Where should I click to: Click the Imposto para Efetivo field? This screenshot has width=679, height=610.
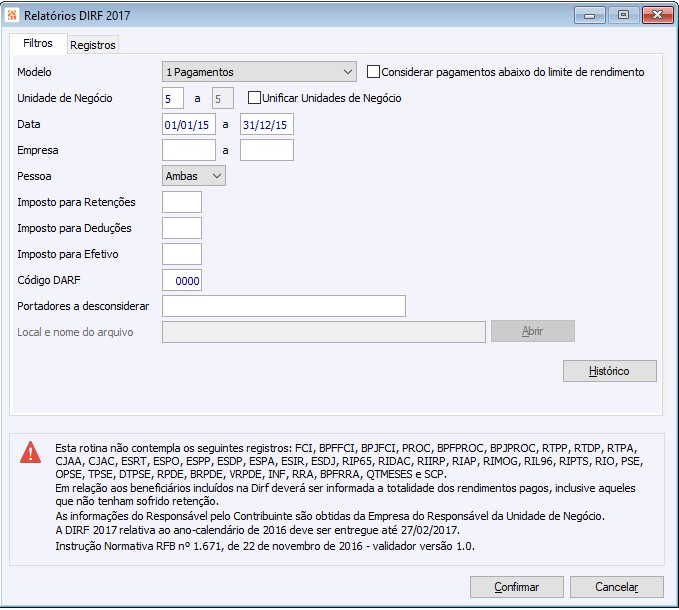coord(182,254)
